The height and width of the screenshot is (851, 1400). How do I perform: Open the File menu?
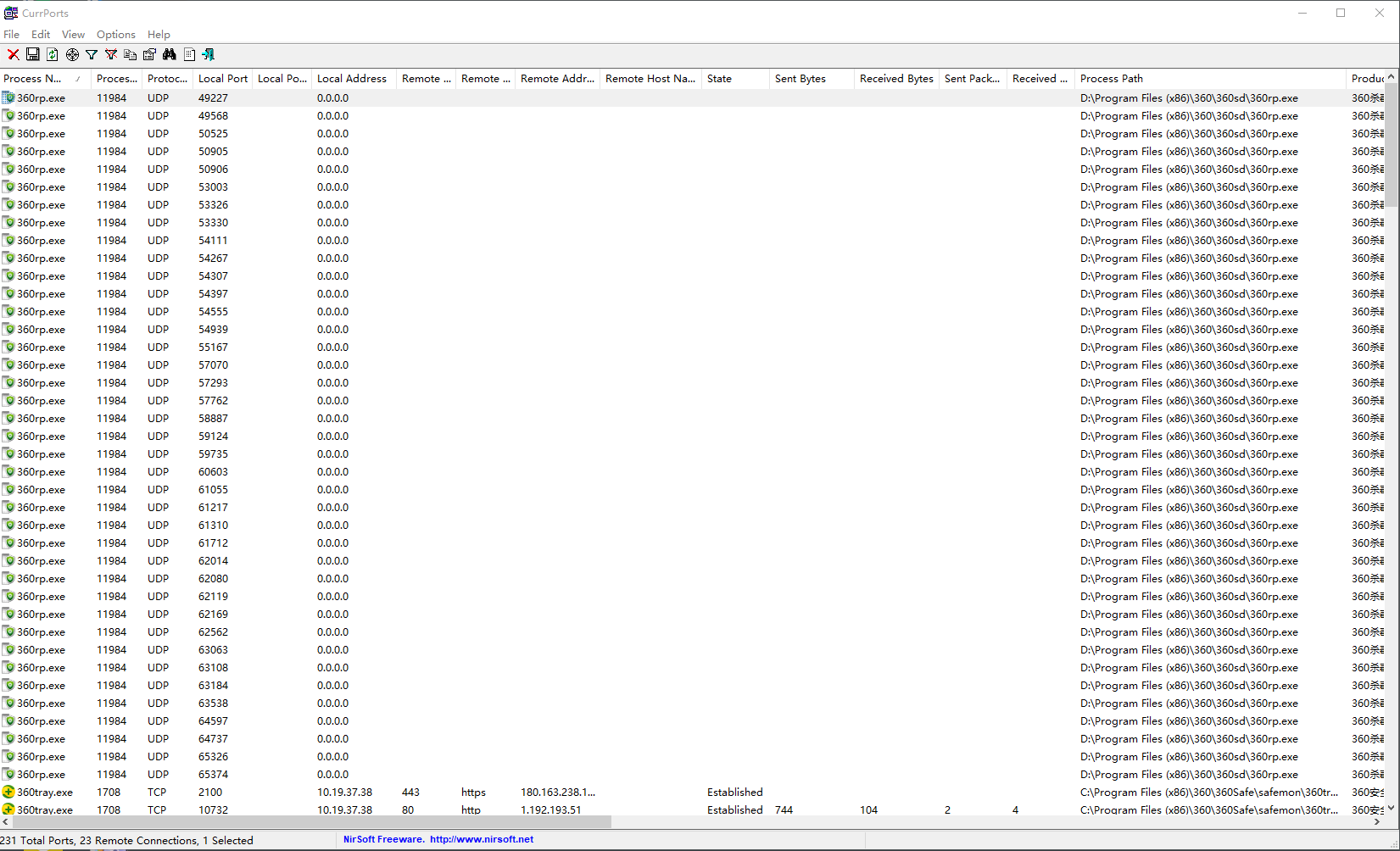[12, 35]
